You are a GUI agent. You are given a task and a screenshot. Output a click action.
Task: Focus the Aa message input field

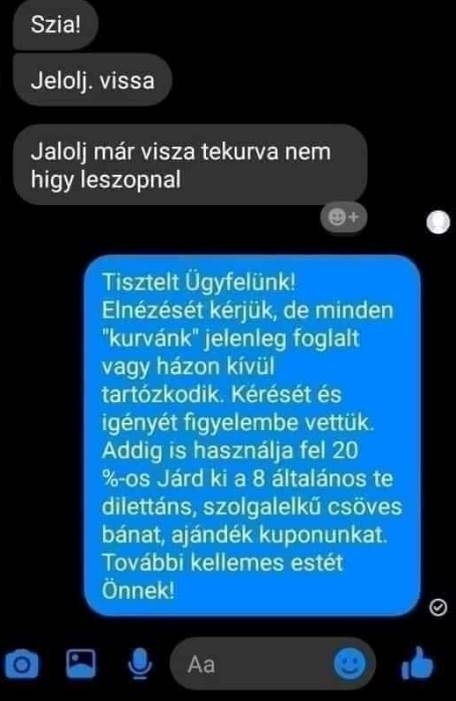pos(273,664)
